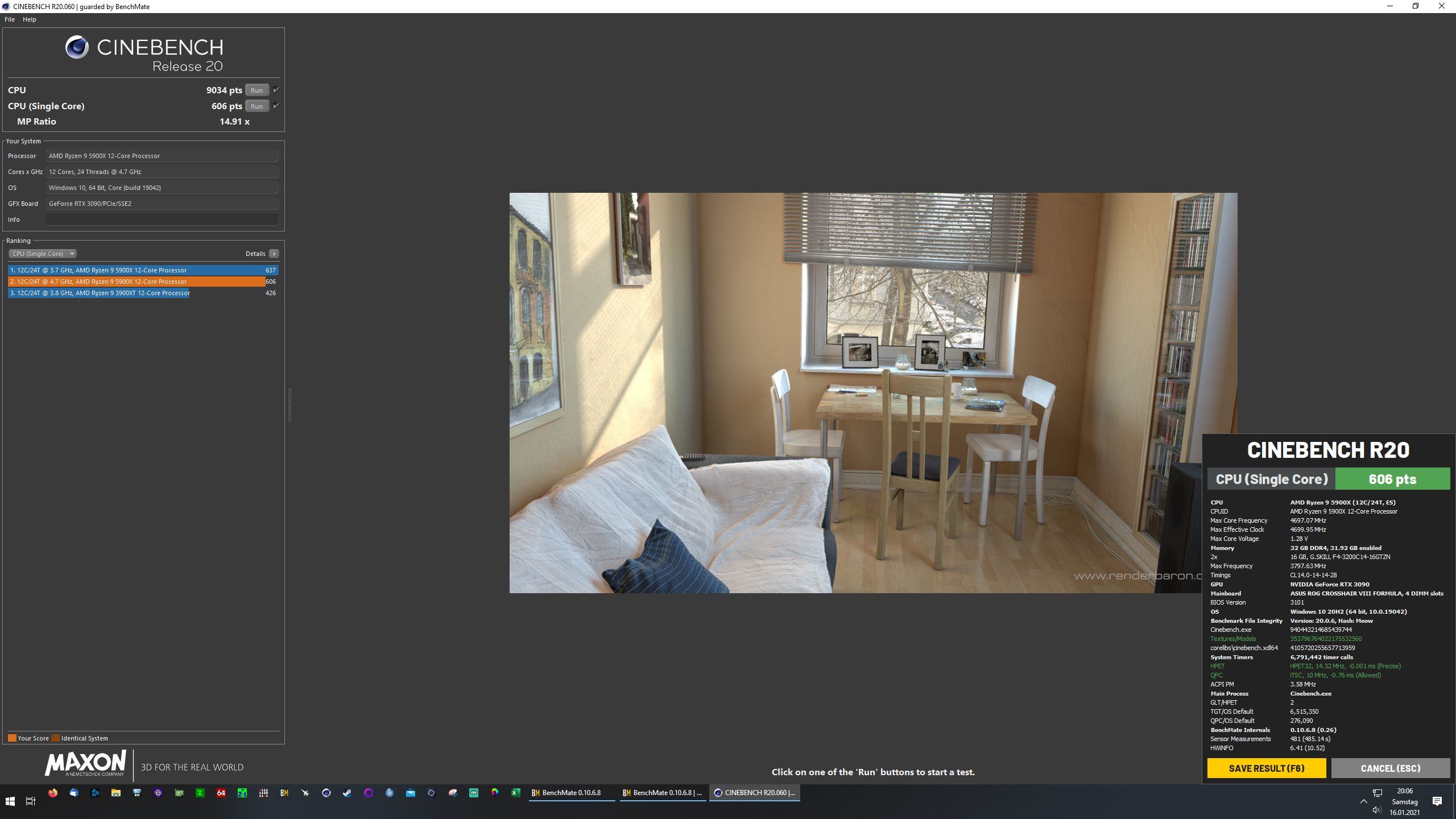Open the red 64 taskbar icon
Viewport: 1456px width, 819px height.
[221, 793]
